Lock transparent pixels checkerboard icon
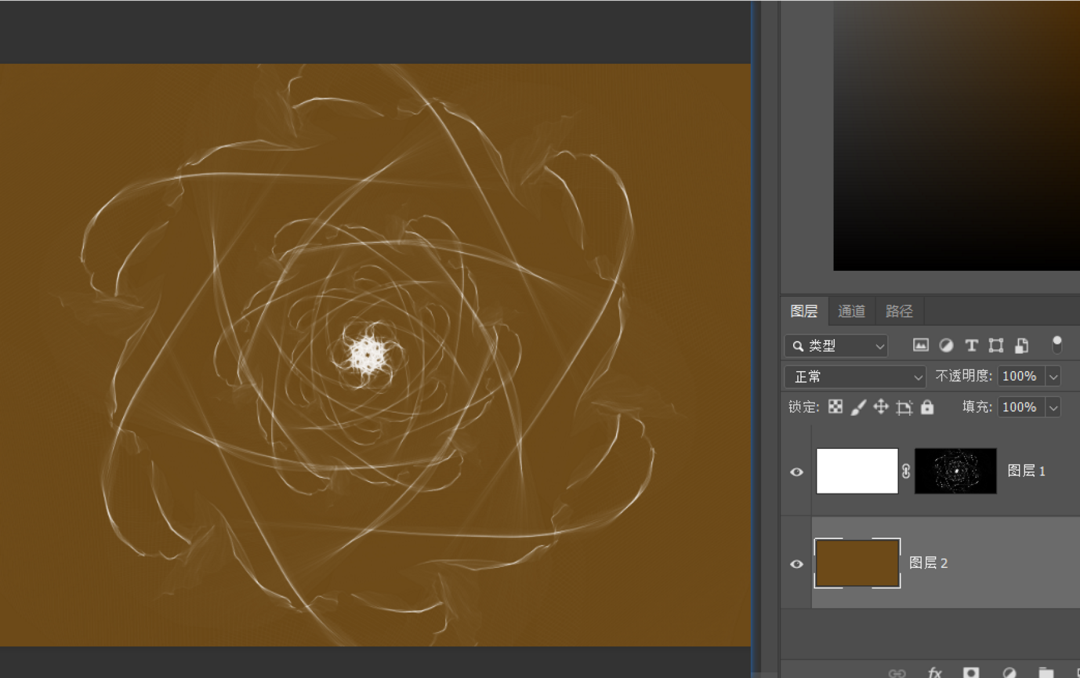Viewport: 1080px width, 678px height. (x=835, y=407)
